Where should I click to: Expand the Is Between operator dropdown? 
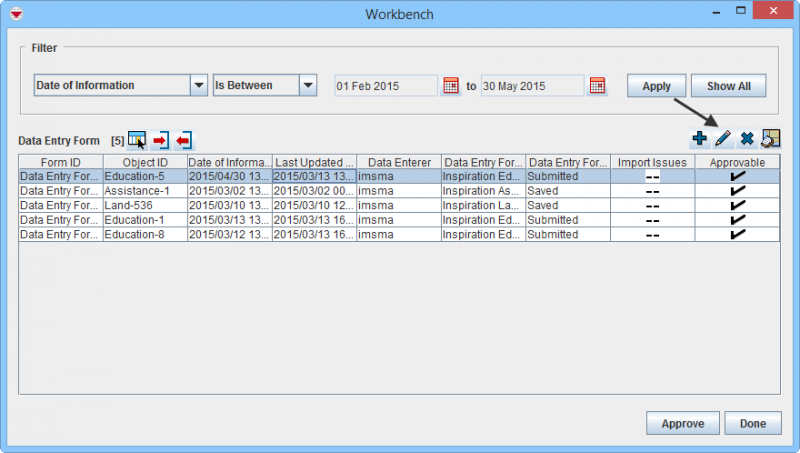point(308,86)
